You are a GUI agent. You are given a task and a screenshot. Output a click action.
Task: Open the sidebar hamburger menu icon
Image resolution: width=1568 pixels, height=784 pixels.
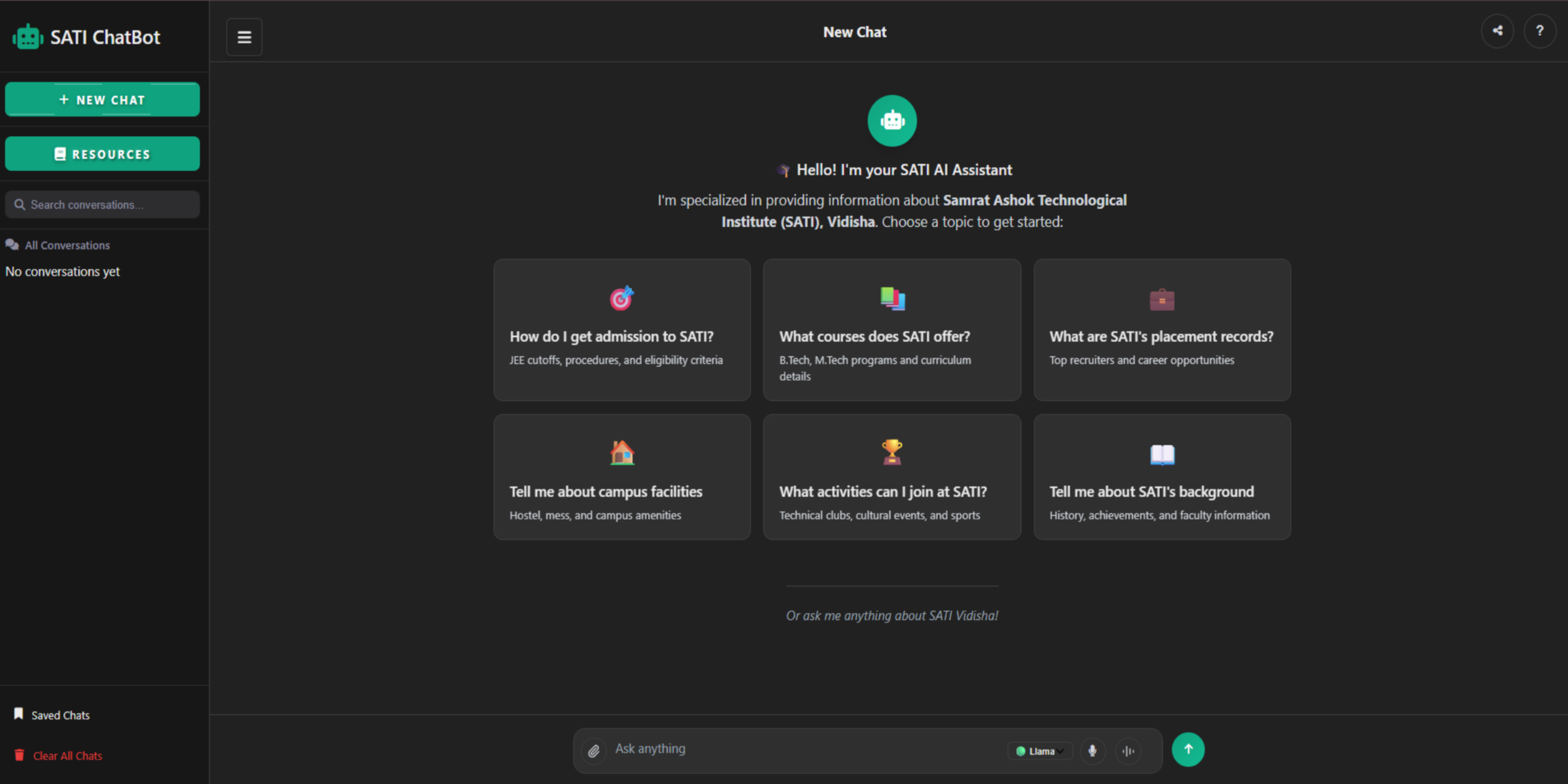[244, 37]
